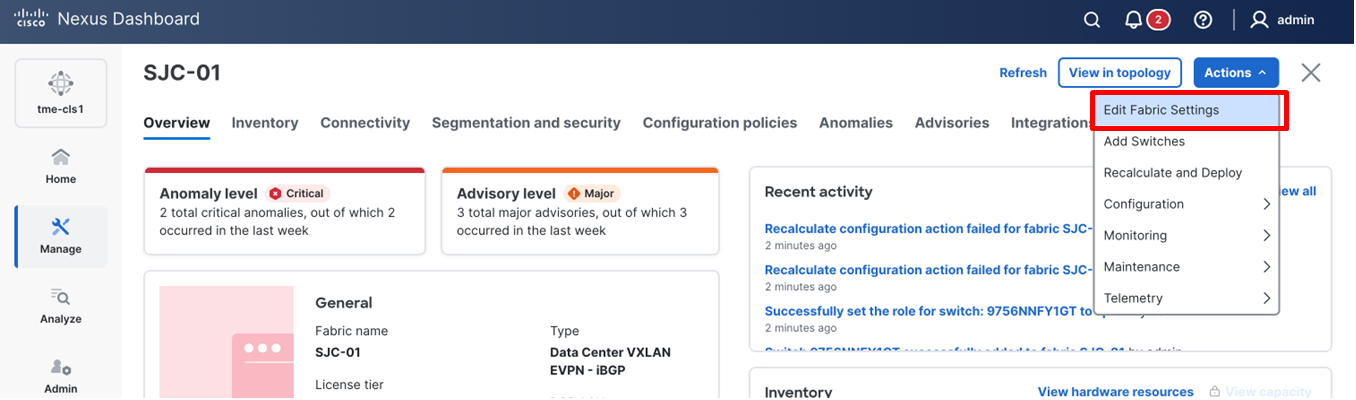Open the help question mark icon
The image size is (1356, 400).
coord(1203,20)
